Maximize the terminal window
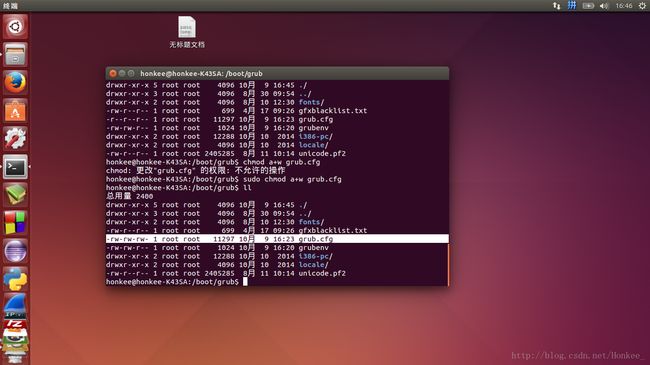Screen dimensions: 650x365 pos(131,73)
